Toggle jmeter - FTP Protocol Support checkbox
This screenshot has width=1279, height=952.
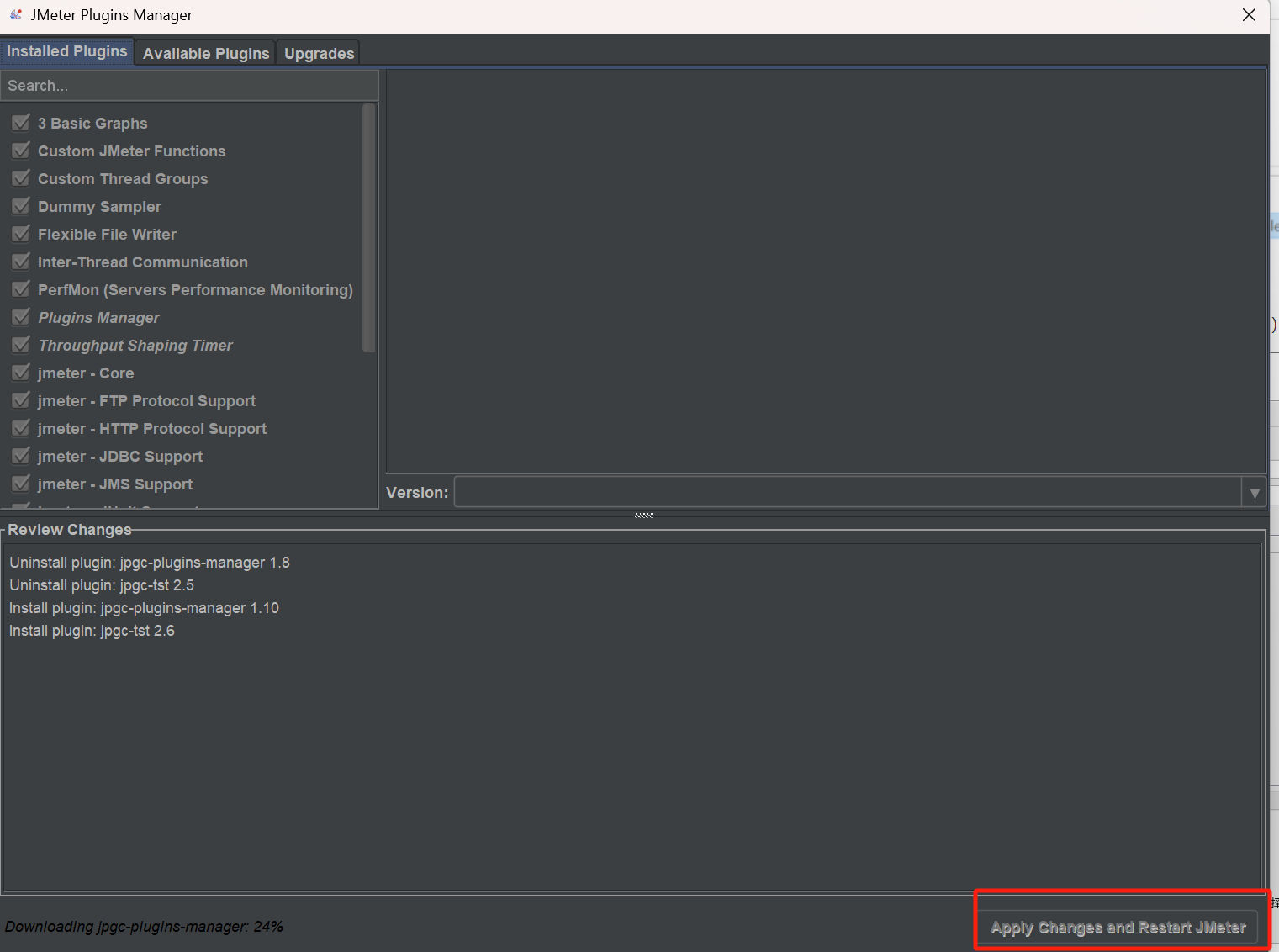pyautogui.click(x=21, y=400)
